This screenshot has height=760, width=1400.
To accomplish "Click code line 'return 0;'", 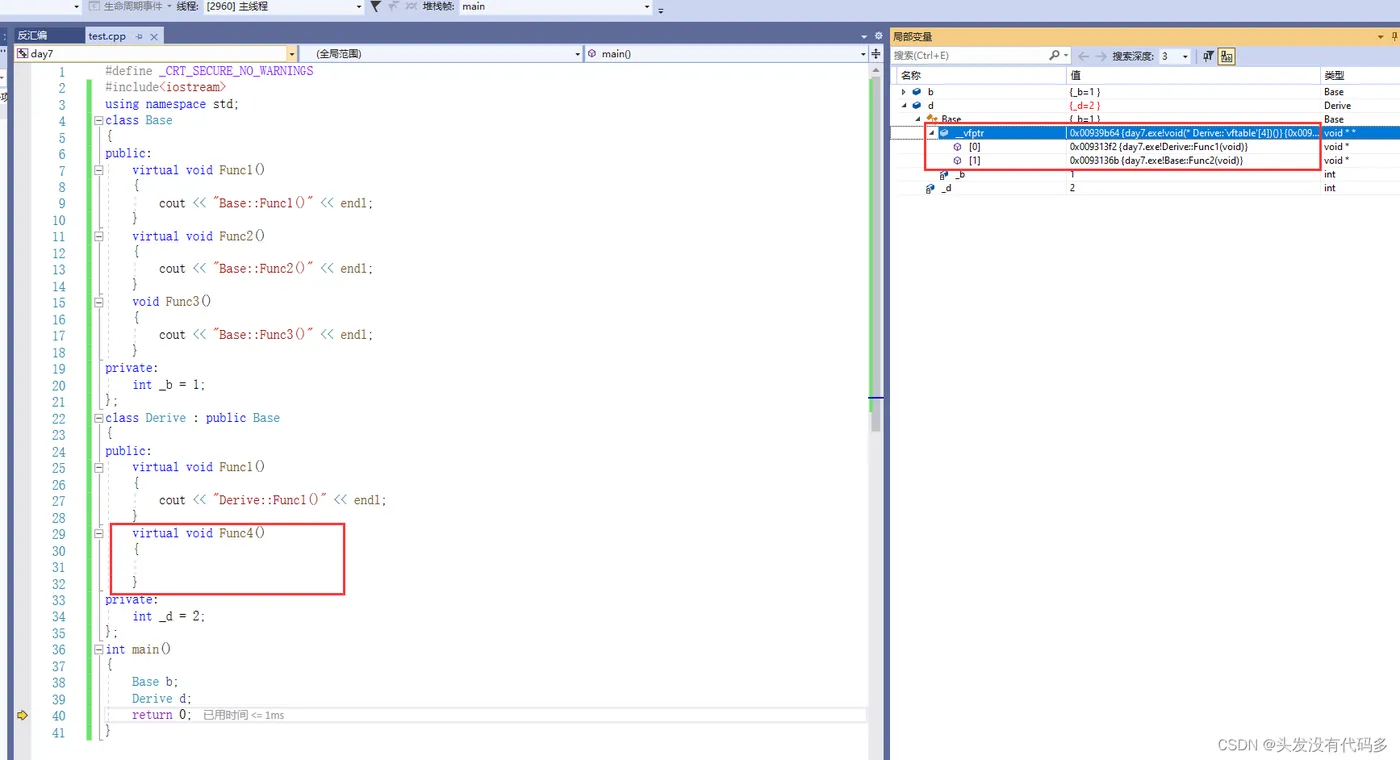I will tap(161, 715).
